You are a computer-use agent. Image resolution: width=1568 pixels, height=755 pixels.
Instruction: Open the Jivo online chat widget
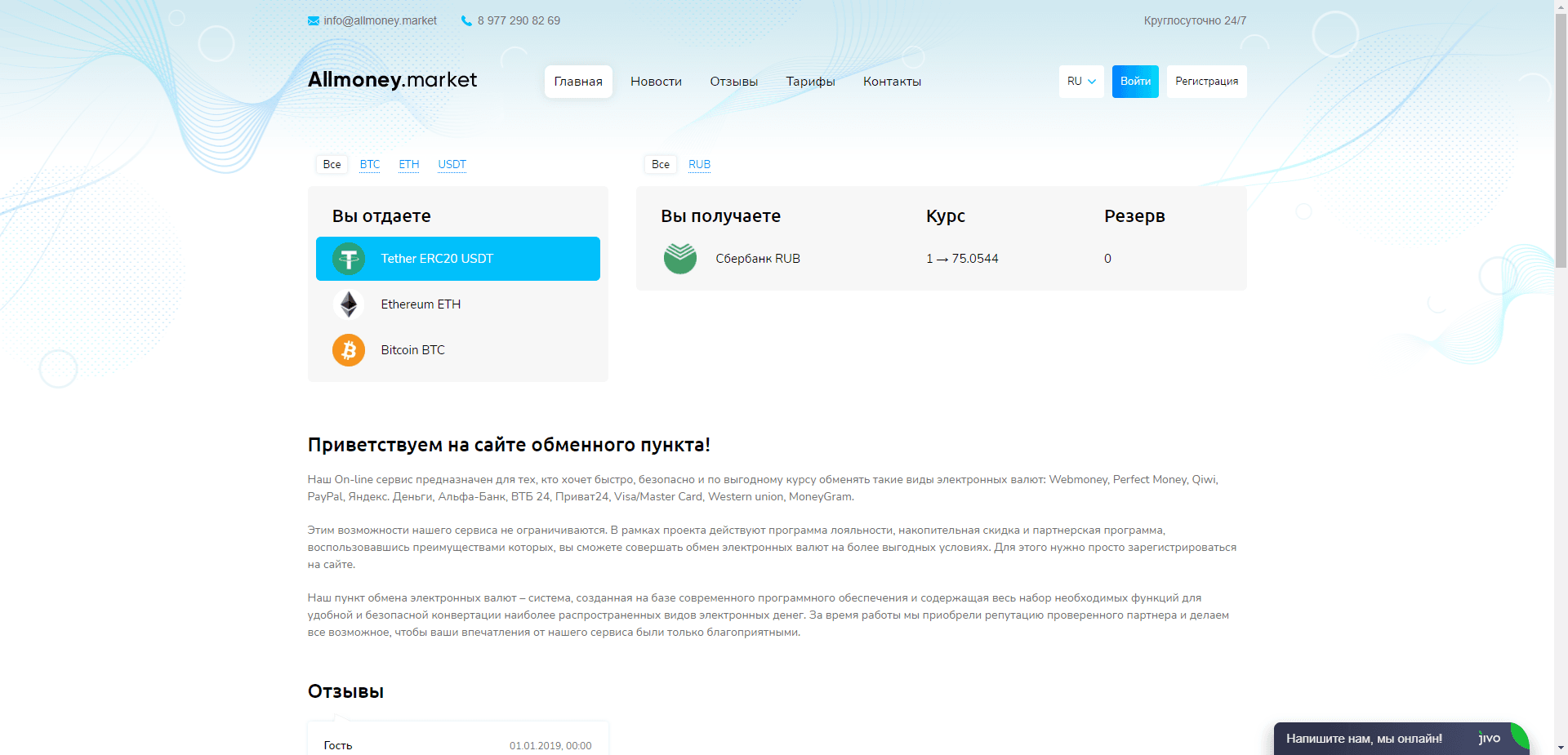point(1401,737)
